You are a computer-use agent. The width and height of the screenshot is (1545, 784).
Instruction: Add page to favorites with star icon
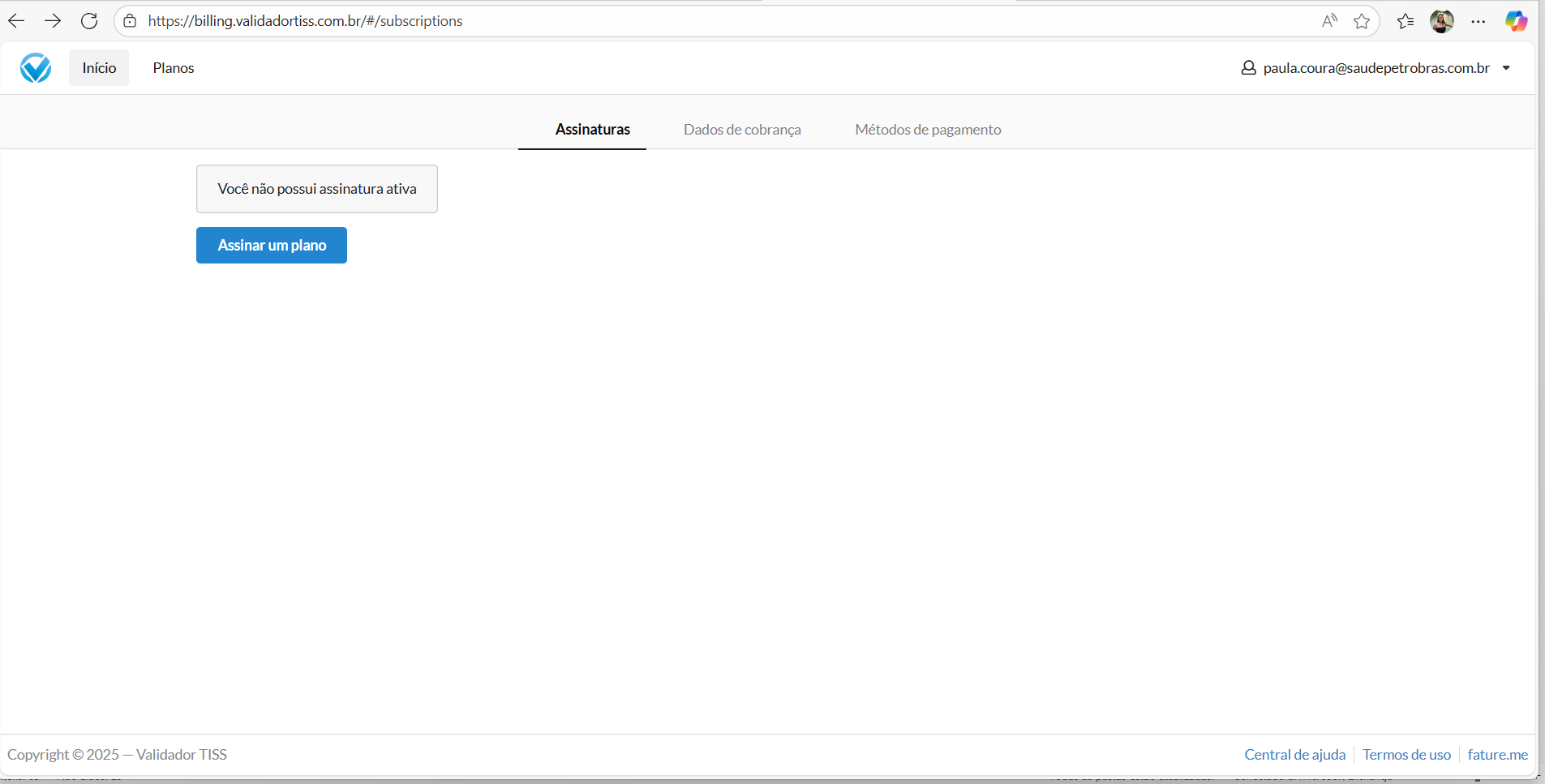[x=1362, y=21]
